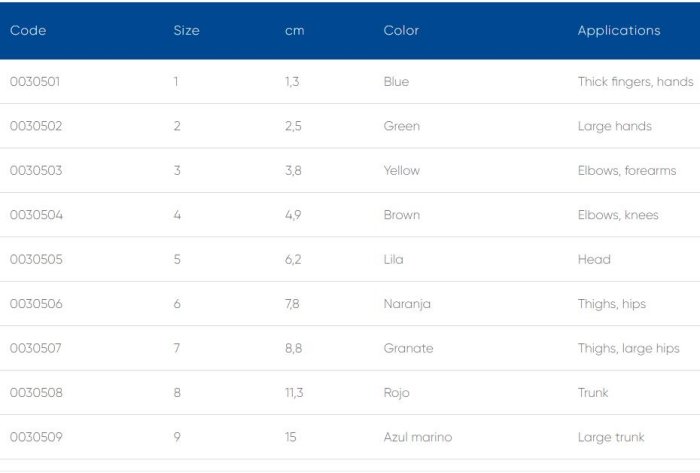Click the code 0030509 cell

point(36,437)
